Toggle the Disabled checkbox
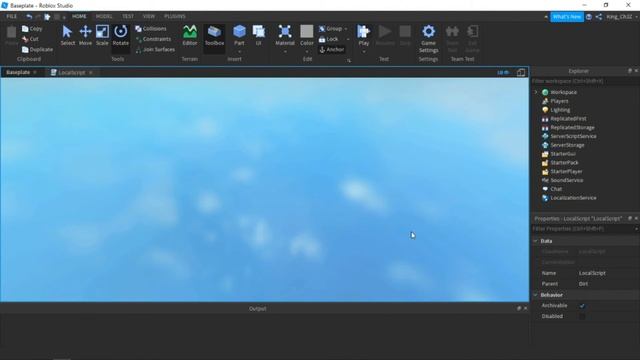Image resolution: width=640 pixels, height=360 pixels. coord(582,316)
